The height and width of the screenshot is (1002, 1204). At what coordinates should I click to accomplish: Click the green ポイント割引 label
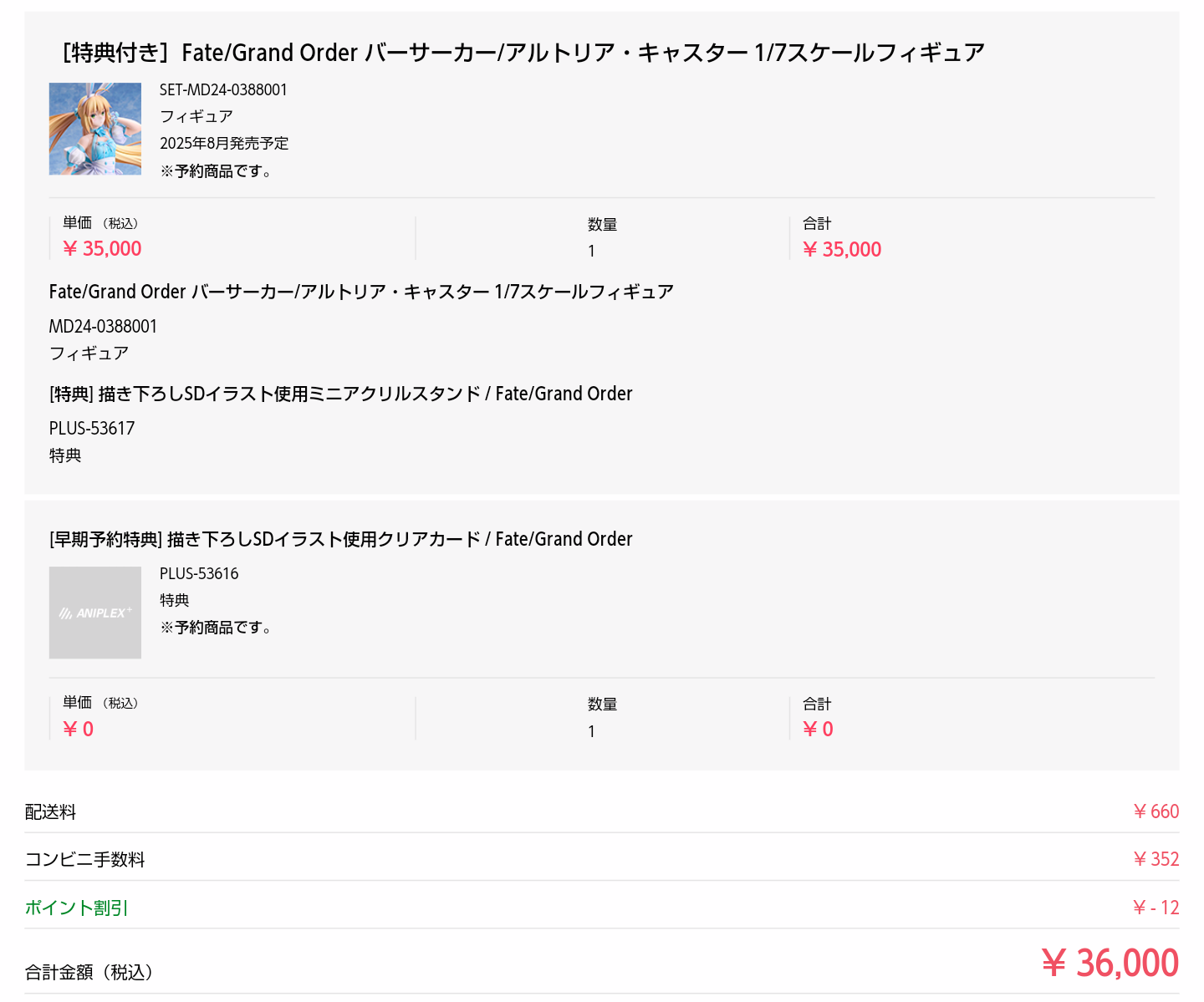(76, 908)
